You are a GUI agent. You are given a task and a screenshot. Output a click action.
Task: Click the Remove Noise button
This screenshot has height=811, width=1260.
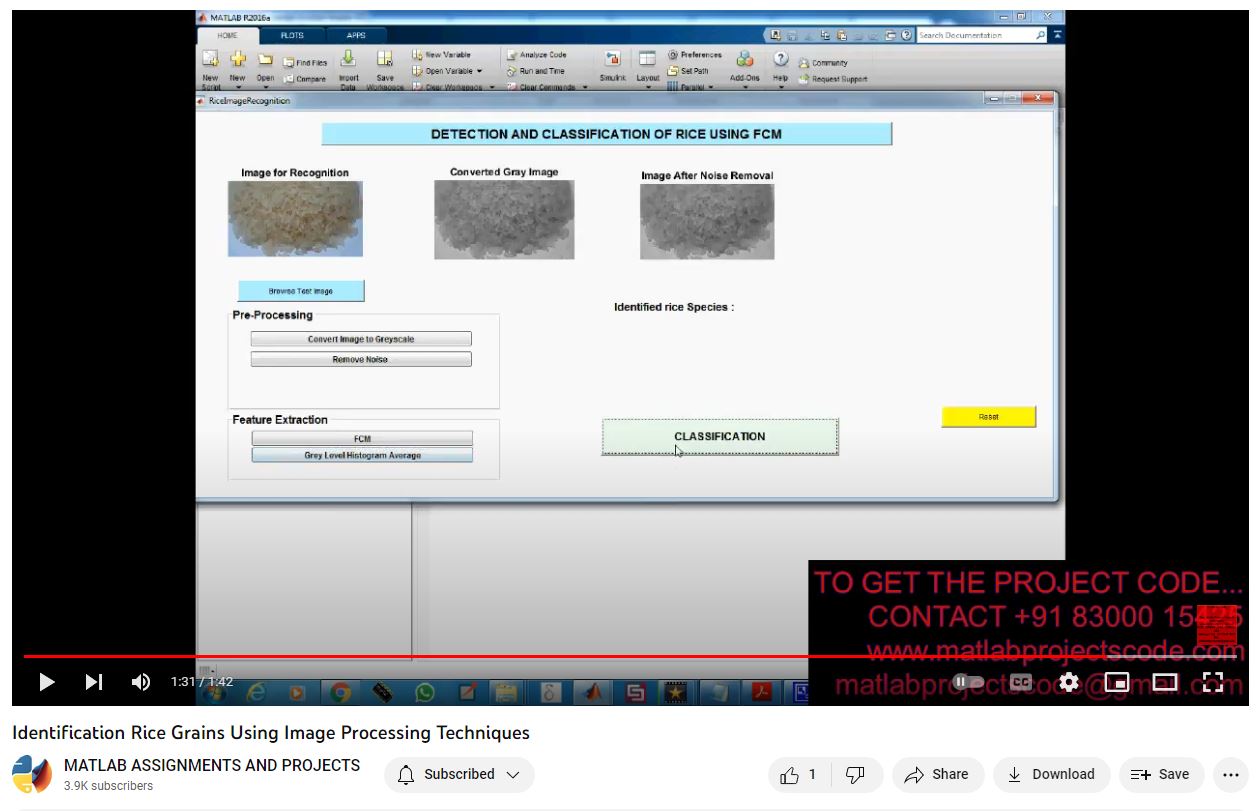pyautogui.click(x=361, y=359)
